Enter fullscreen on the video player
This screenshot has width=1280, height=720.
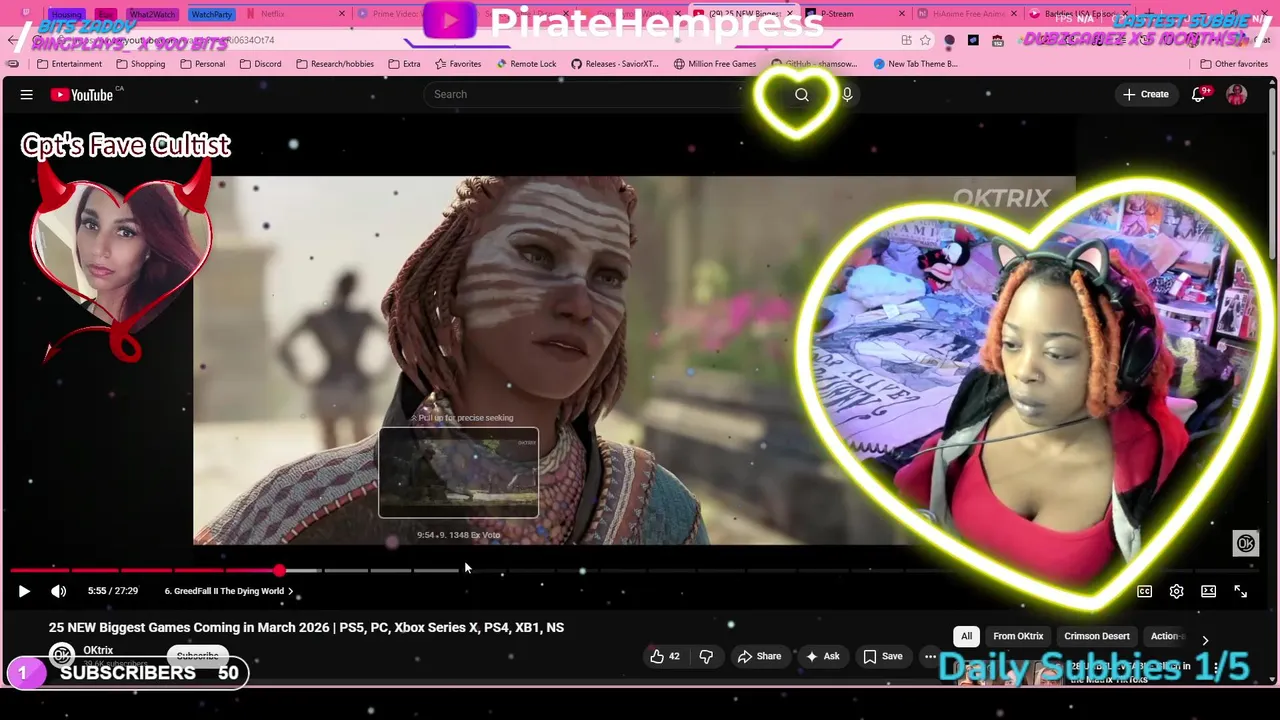[x=1240, y=591]
